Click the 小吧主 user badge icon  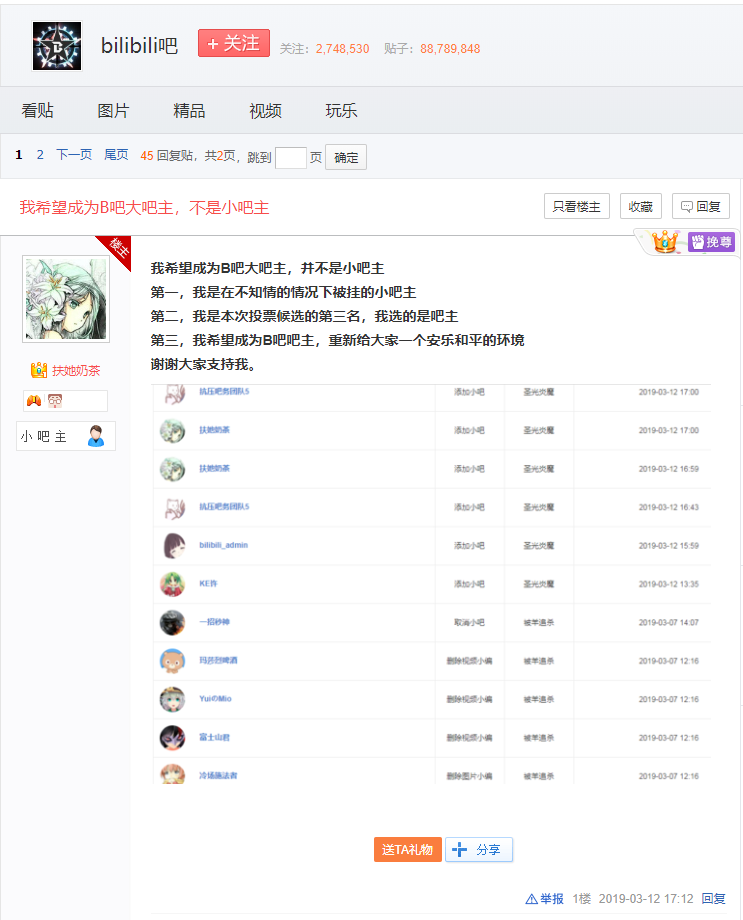click(x=96, y=436)
